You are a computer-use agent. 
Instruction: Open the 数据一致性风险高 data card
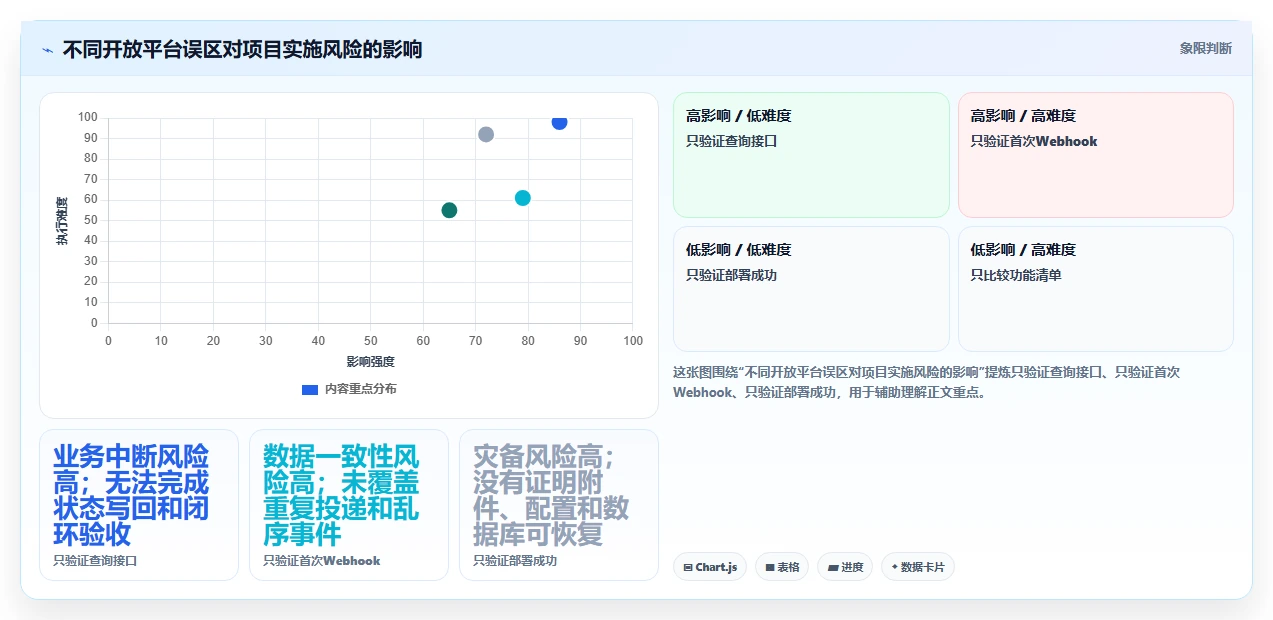pos(349,505)
